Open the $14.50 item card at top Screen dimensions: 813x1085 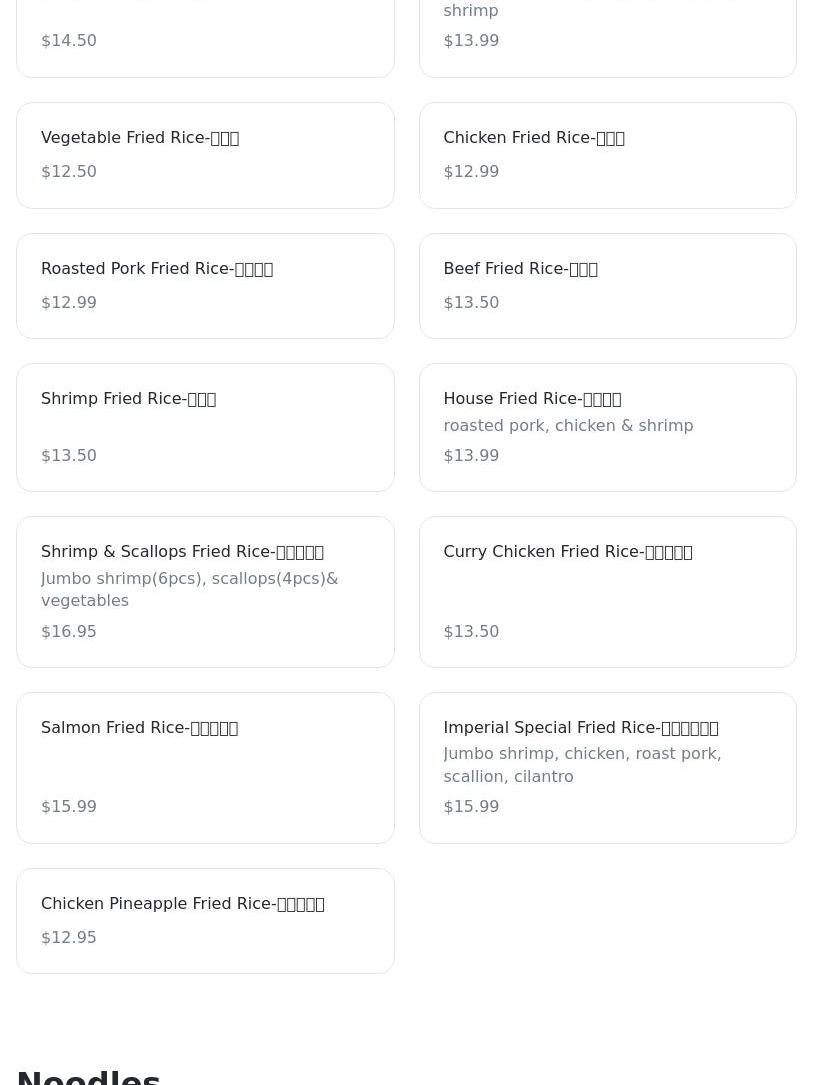pos(205,40)
